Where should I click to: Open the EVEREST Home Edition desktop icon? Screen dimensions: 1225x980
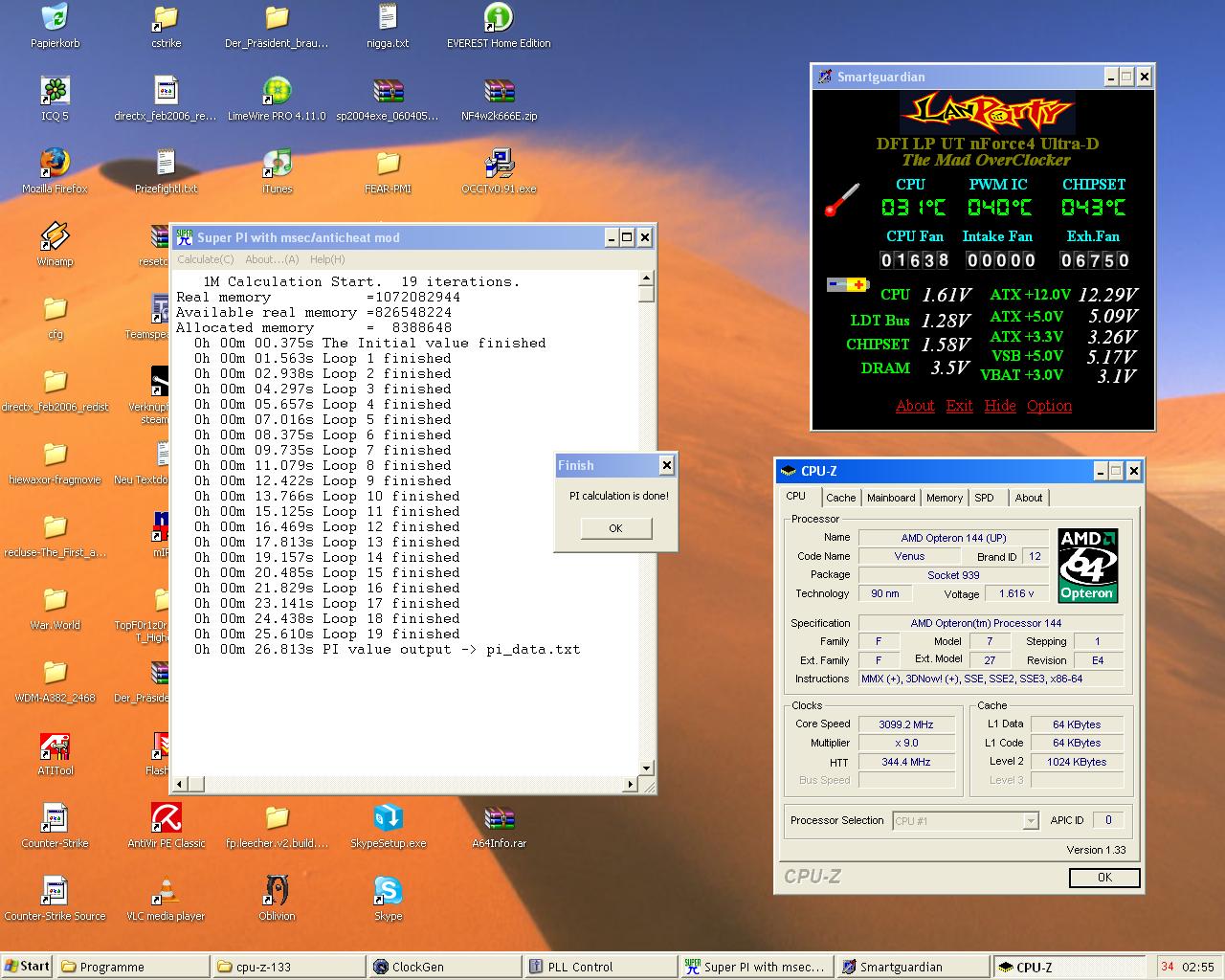pyautogui.click(x=498, y=18)
